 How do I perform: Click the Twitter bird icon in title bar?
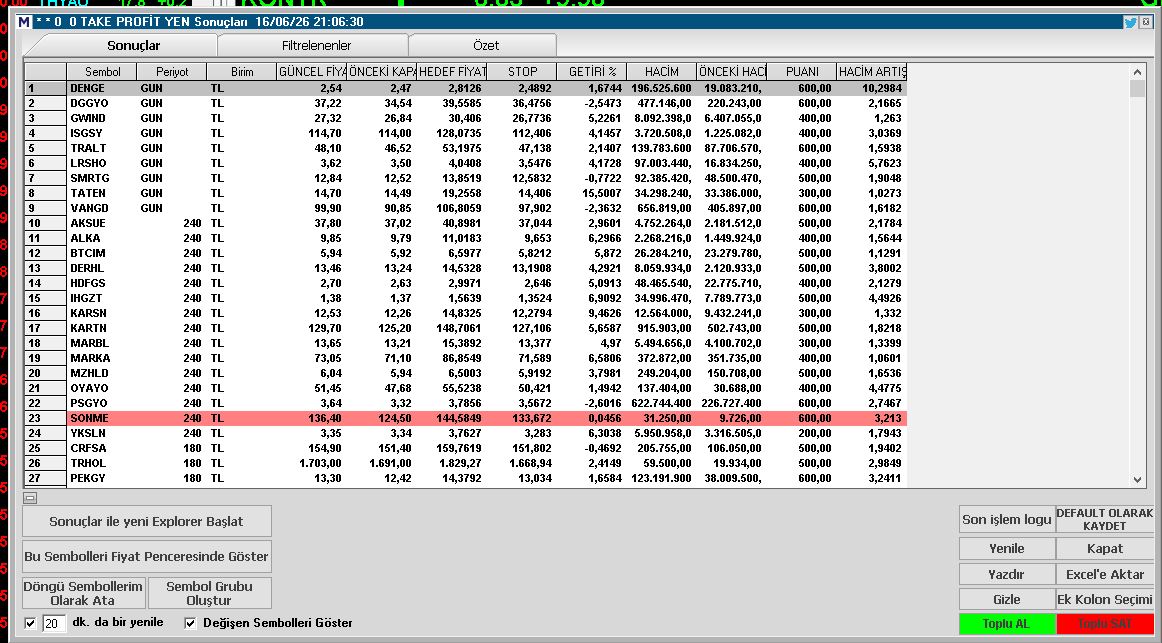(x=1130, y=22)
